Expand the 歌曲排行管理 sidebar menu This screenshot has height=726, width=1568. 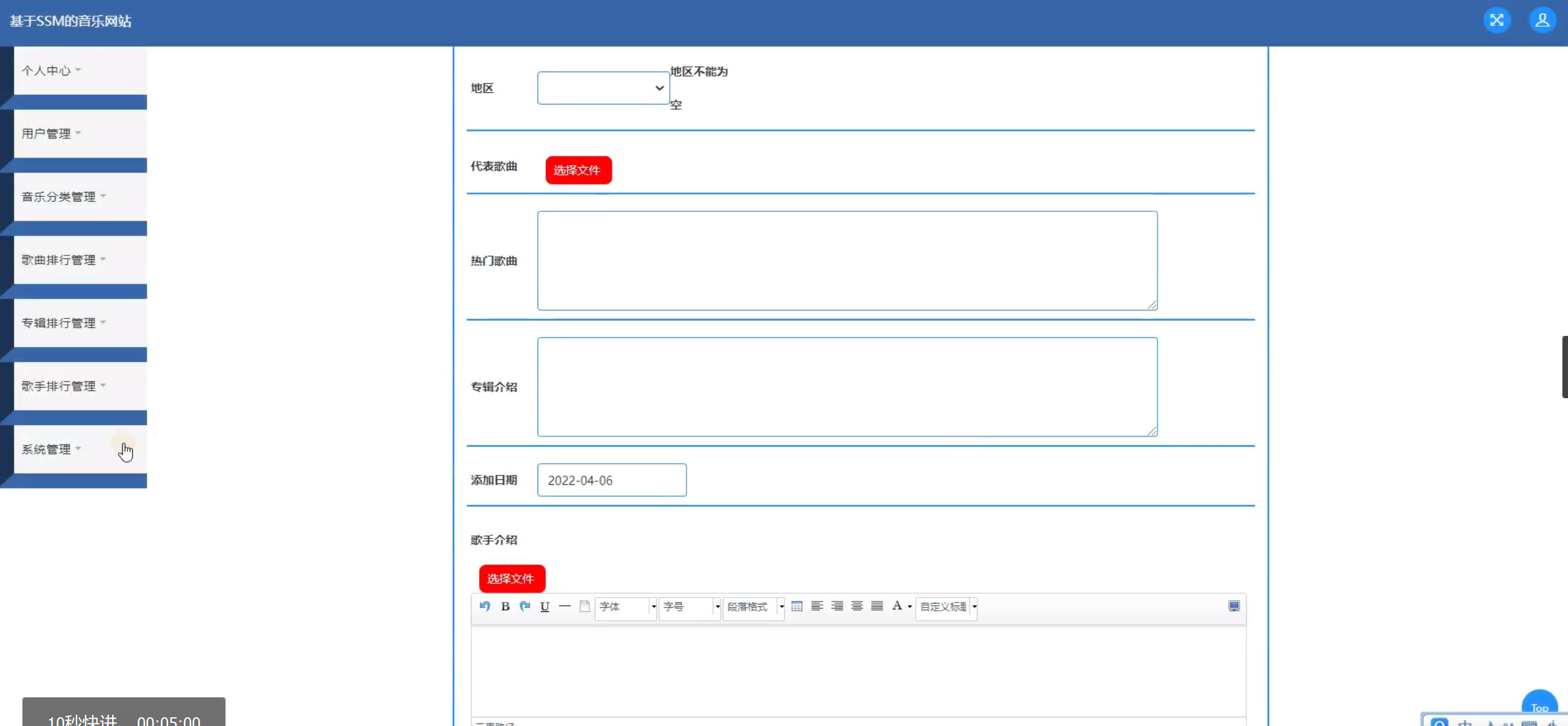point(80,260)
